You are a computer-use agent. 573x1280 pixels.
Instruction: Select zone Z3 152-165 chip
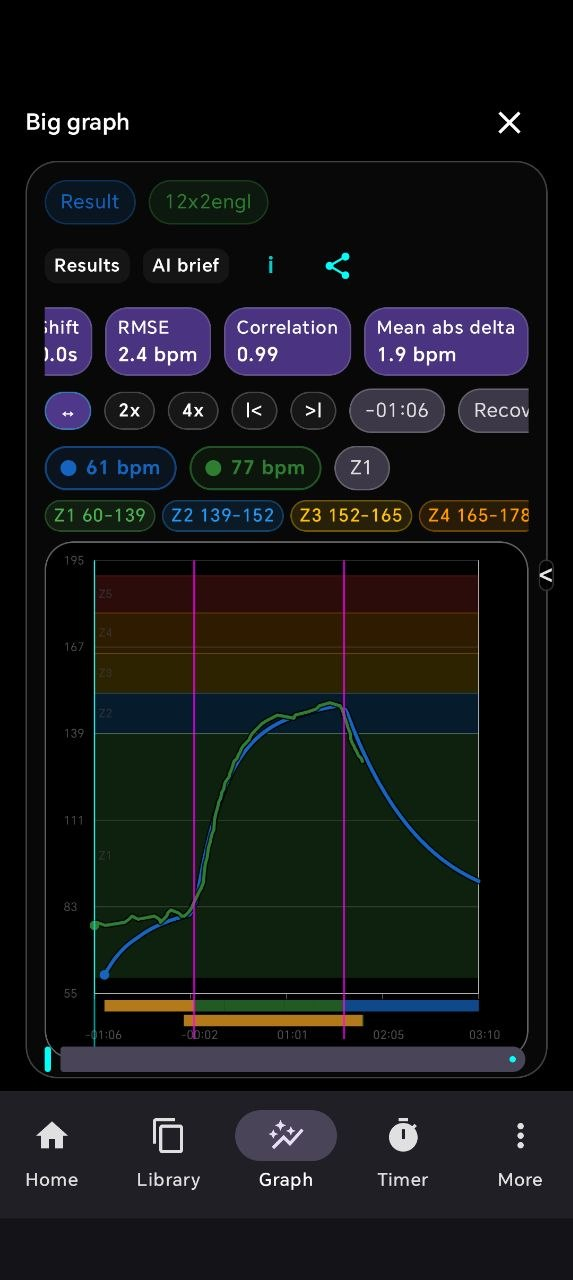pyautogui.click(x=351, y=516)
